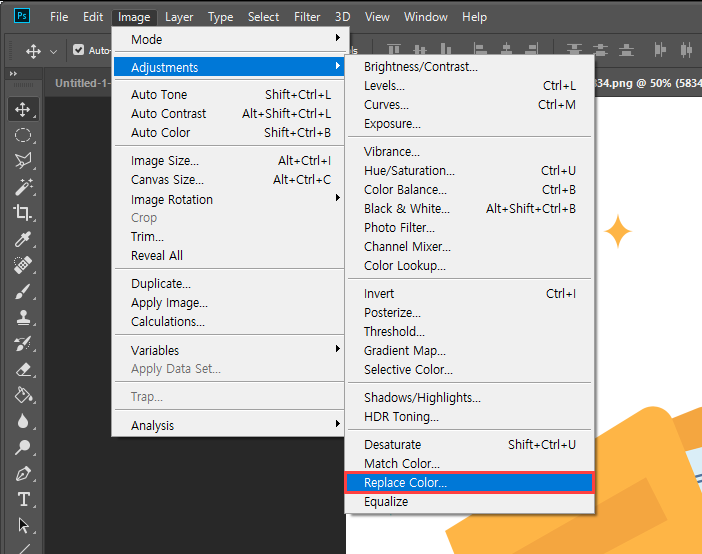The width and height of the screenshot is (702, 554).
Task: Select the Polygonal Lasso tool
Action: coord(23,161)
